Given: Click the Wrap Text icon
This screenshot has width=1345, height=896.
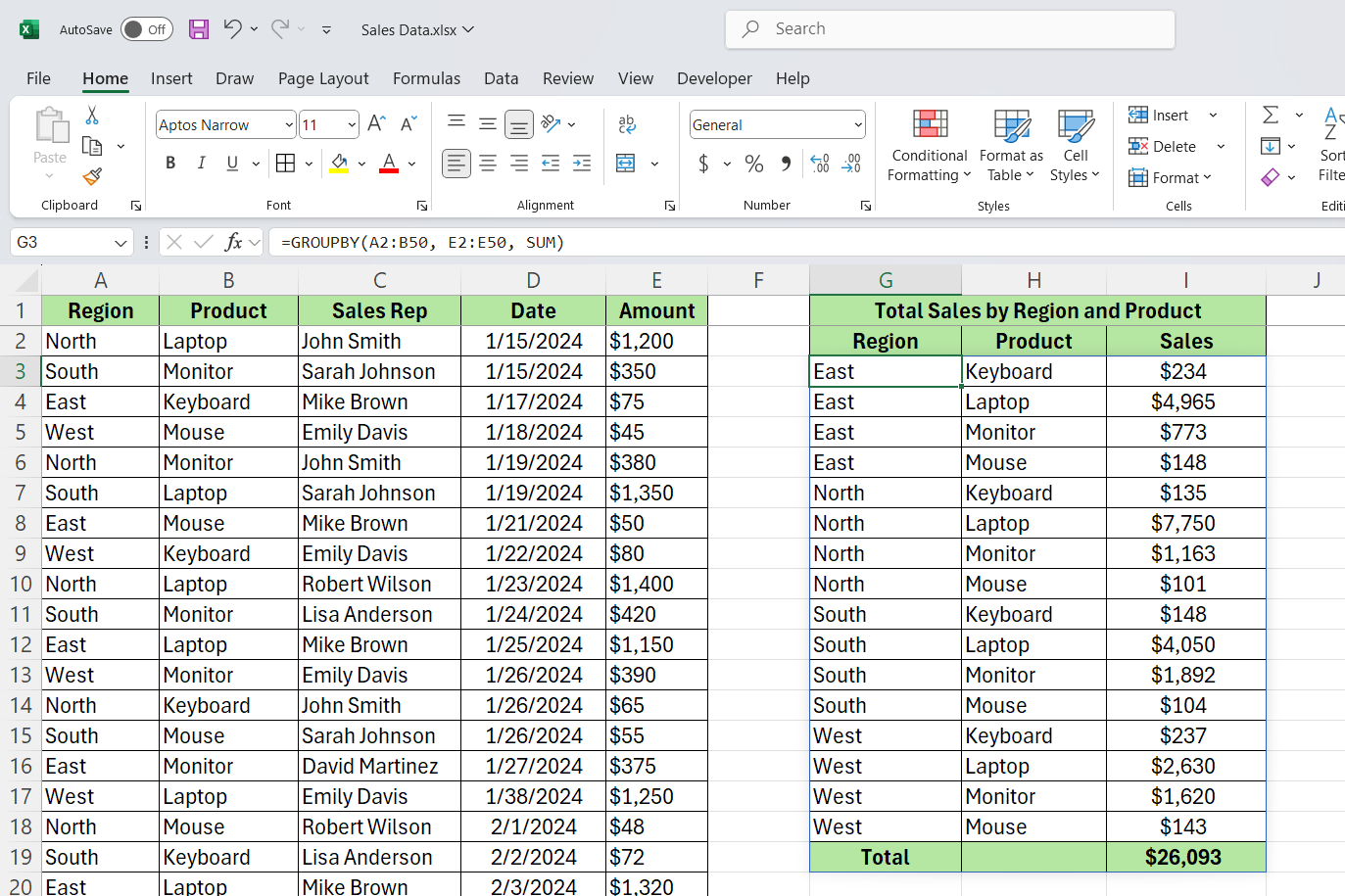Looking at the screenshot, I should [627, 123].
